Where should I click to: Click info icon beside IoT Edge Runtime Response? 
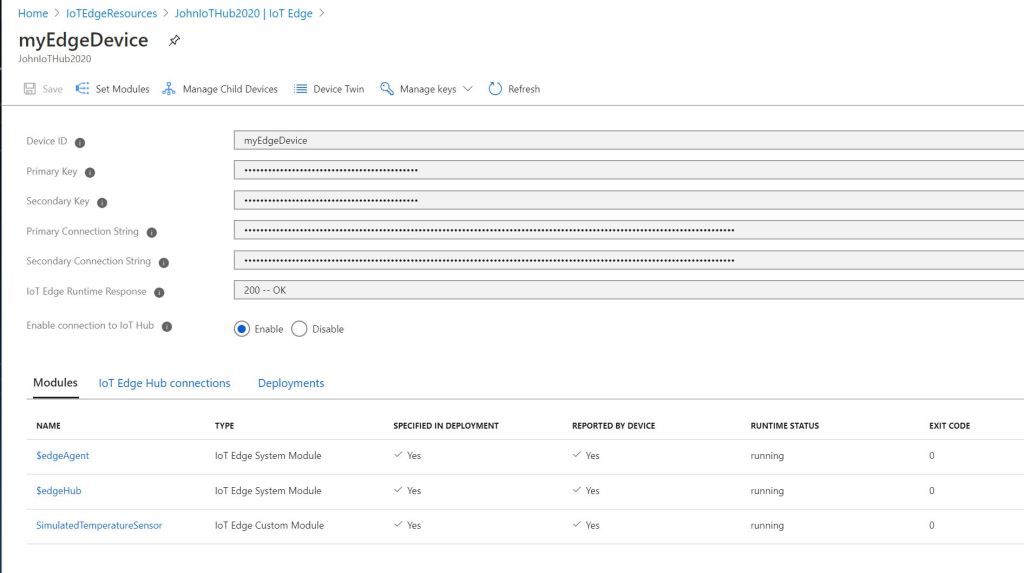[x=159, y=292]
